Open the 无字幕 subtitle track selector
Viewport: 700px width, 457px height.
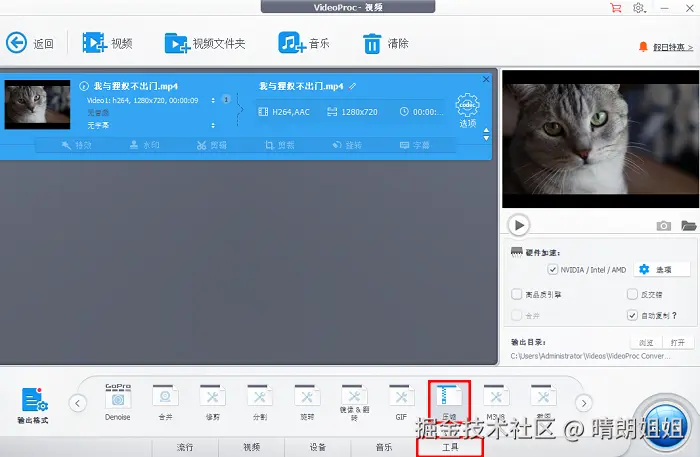(x=213, y=125)
